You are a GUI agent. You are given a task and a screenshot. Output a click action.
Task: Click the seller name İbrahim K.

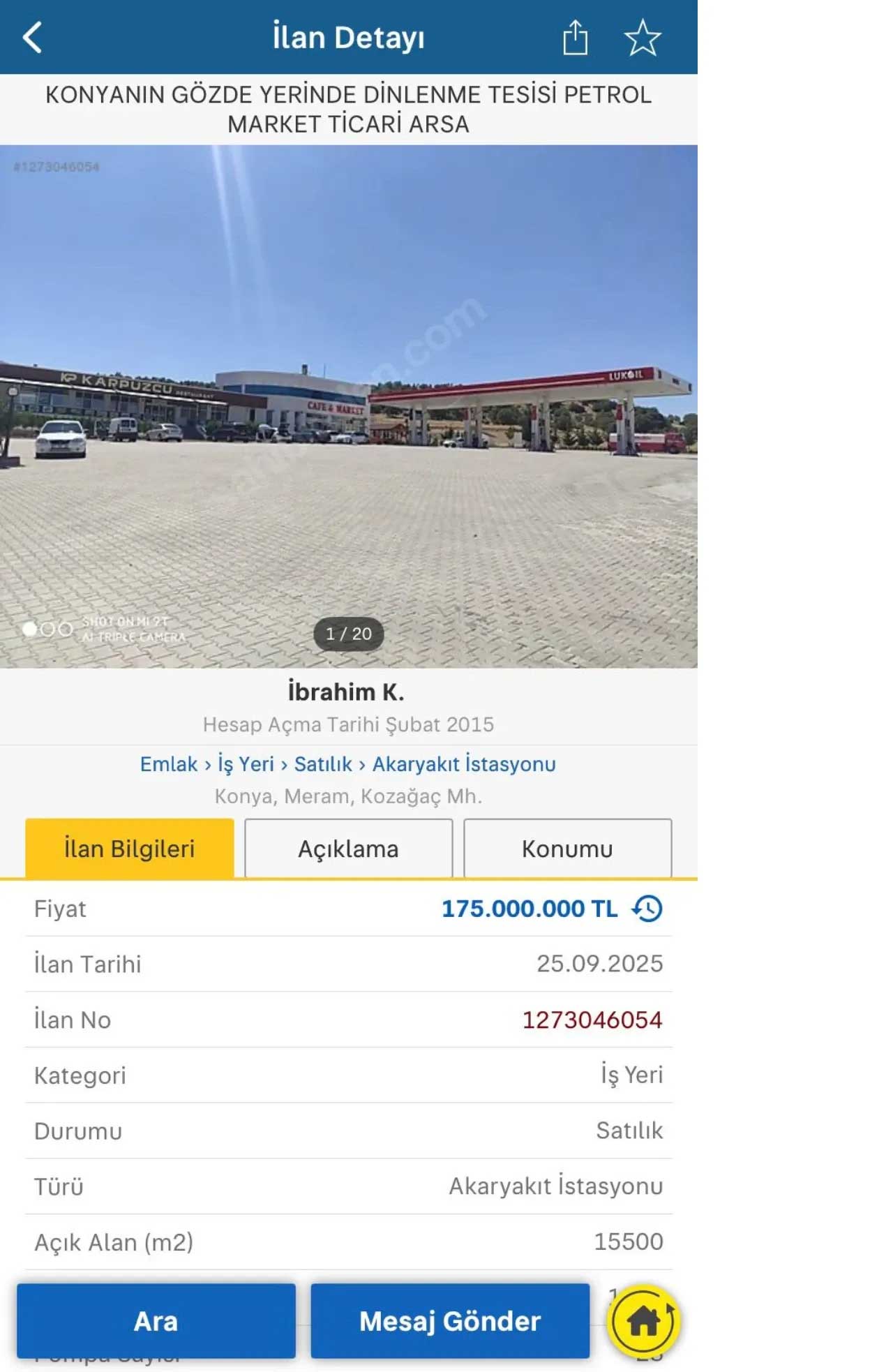coord(349,692)
